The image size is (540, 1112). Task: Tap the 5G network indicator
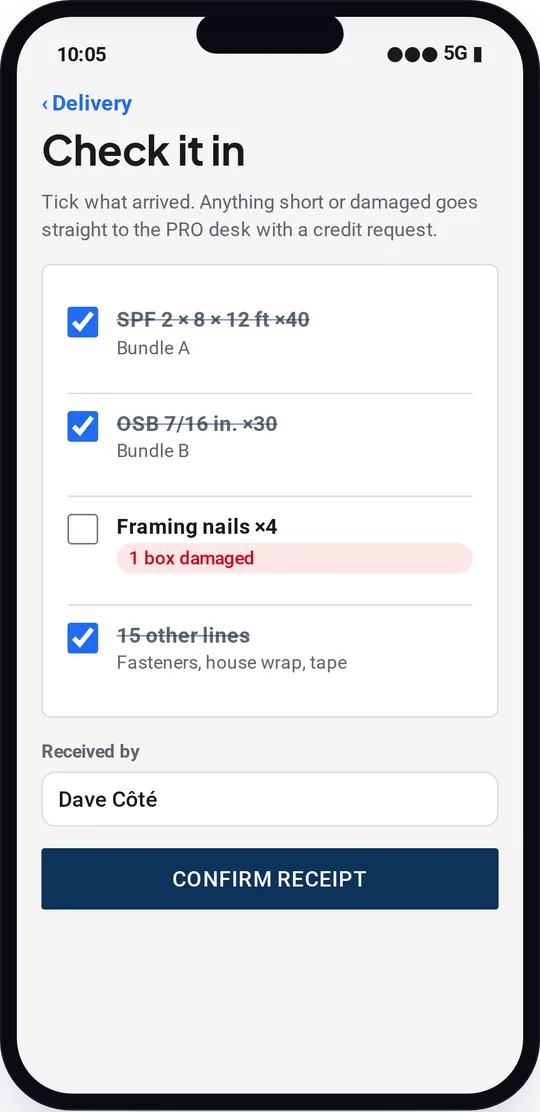click(456, 53)
